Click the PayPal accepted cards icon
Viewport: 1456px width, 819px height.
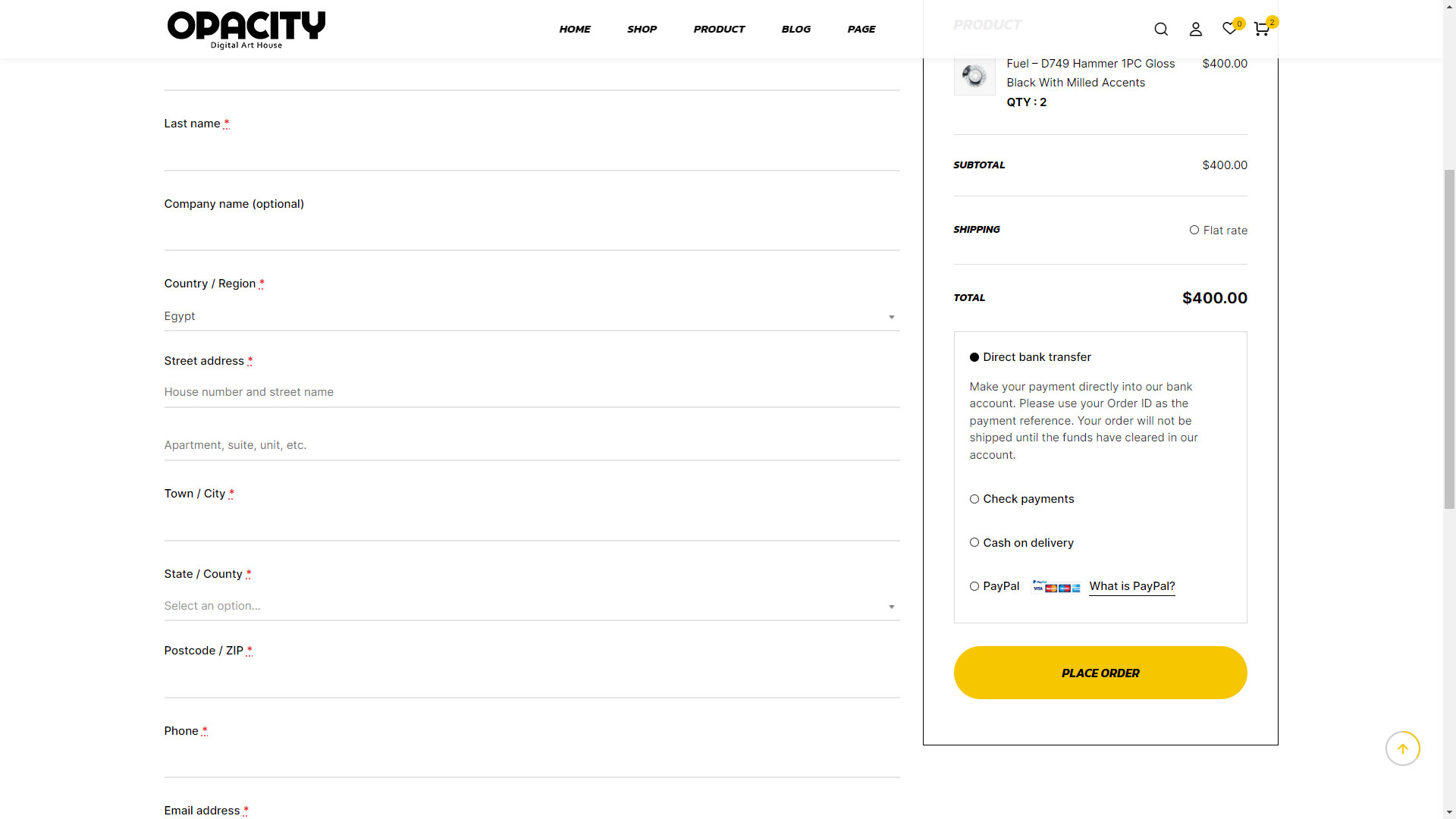click(1056, 586)
